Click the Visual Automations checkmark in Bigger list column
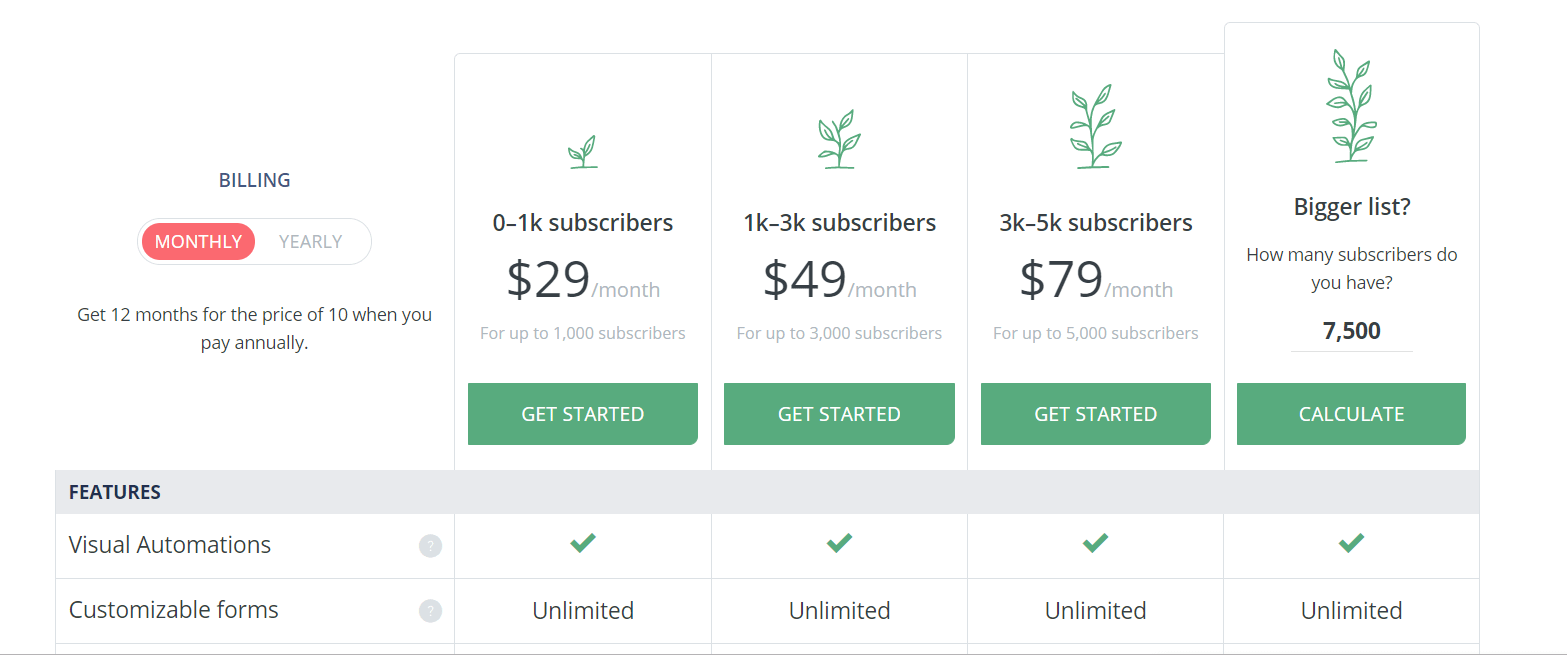Image resolution: width=1567 pixels, height=655 pixels. tap(1351, 543)
